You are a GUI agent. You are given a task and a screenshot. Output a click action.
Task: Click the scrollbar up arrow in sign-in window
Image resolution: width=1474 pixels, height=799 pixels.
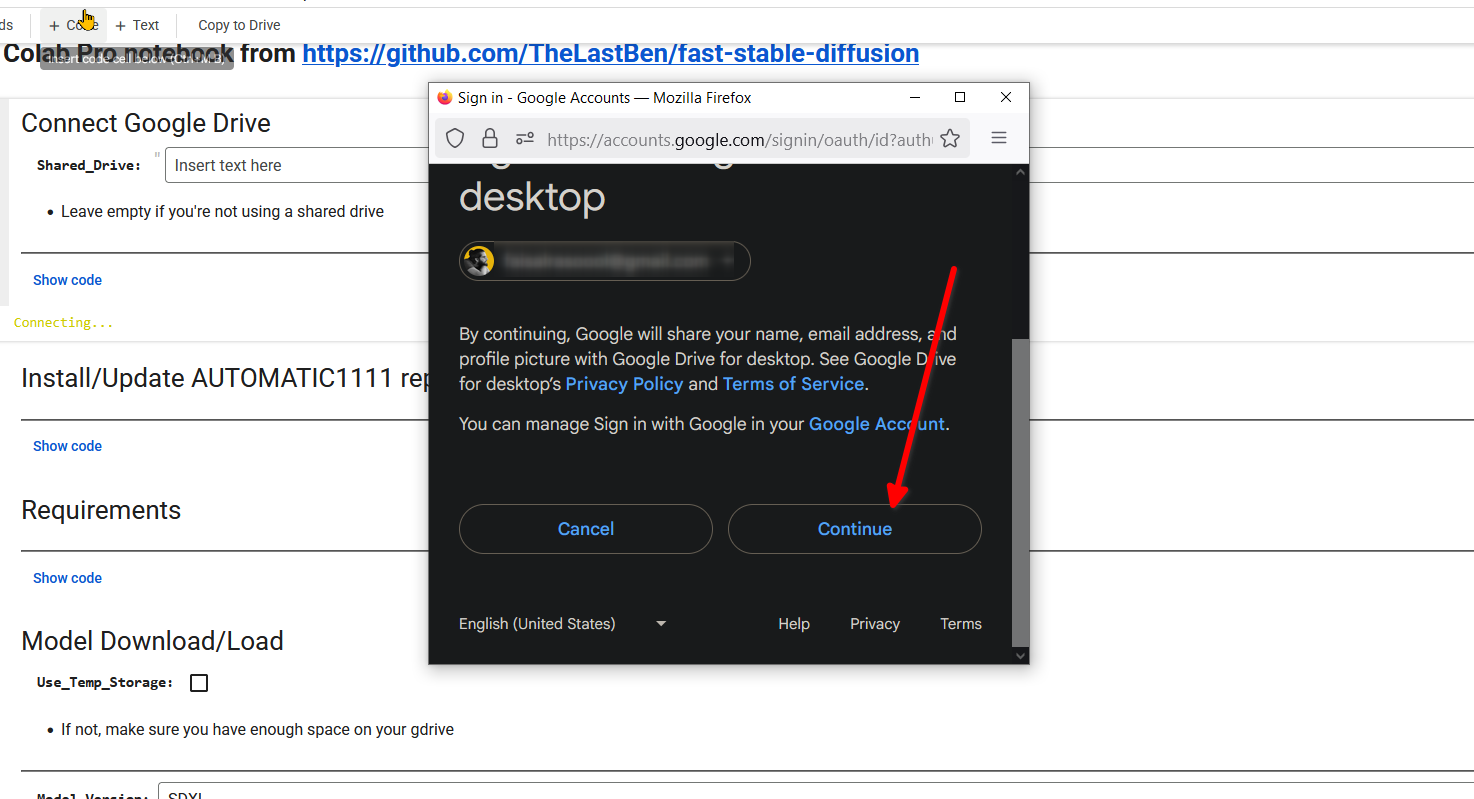tap(1020, 172)
